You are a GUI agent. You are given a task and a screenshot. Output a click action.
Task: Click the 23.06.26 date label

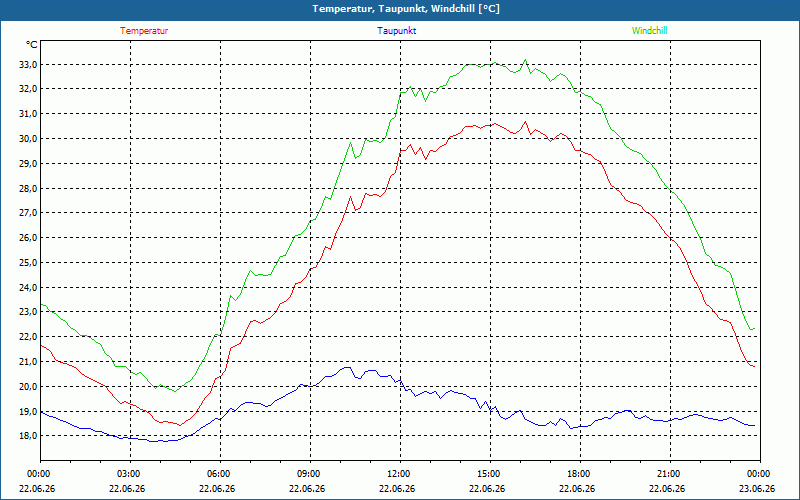pos(757,488)
